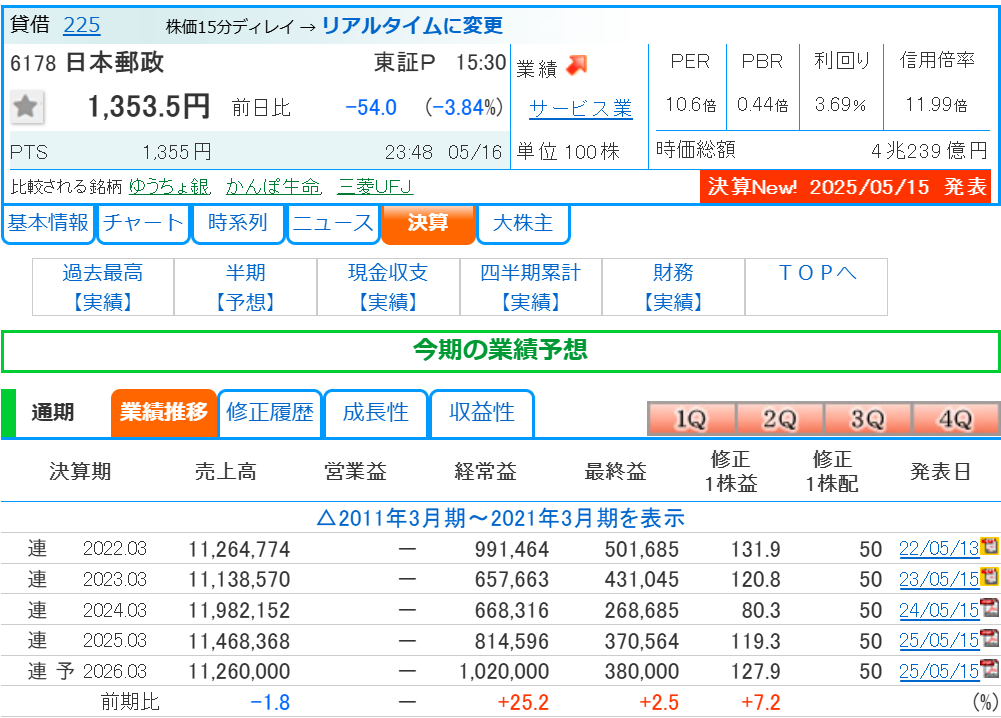This screenshot has width=1001, height=718.
Task: Click the PTS price 1,355円
Action: point(177,152)
